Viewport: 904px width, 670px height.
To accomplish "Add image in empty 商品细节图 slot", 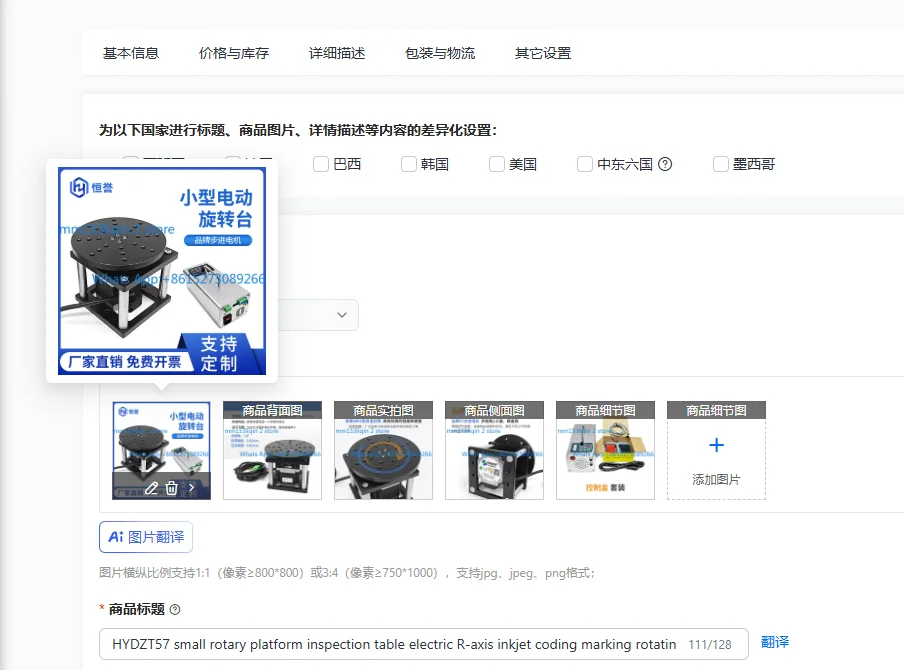I will tap(716, 450).
